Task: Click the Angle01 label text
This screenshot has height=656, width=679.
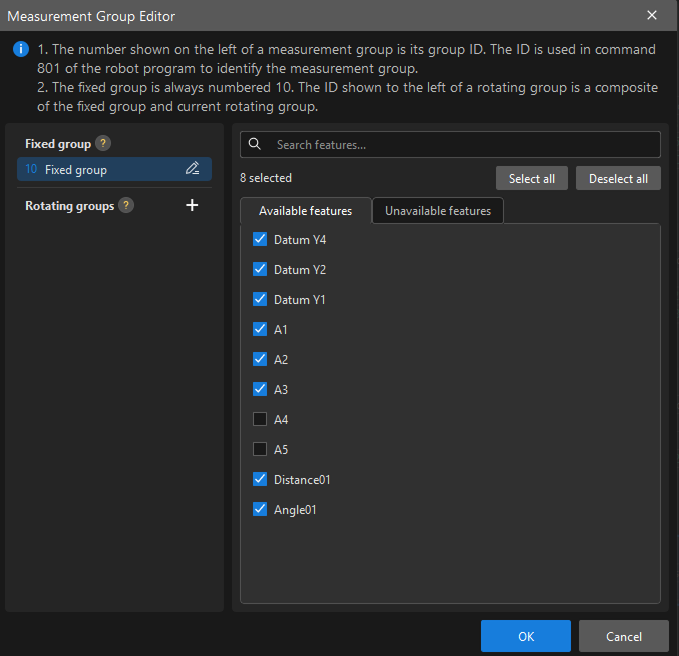Action: [x=295, y=510]
